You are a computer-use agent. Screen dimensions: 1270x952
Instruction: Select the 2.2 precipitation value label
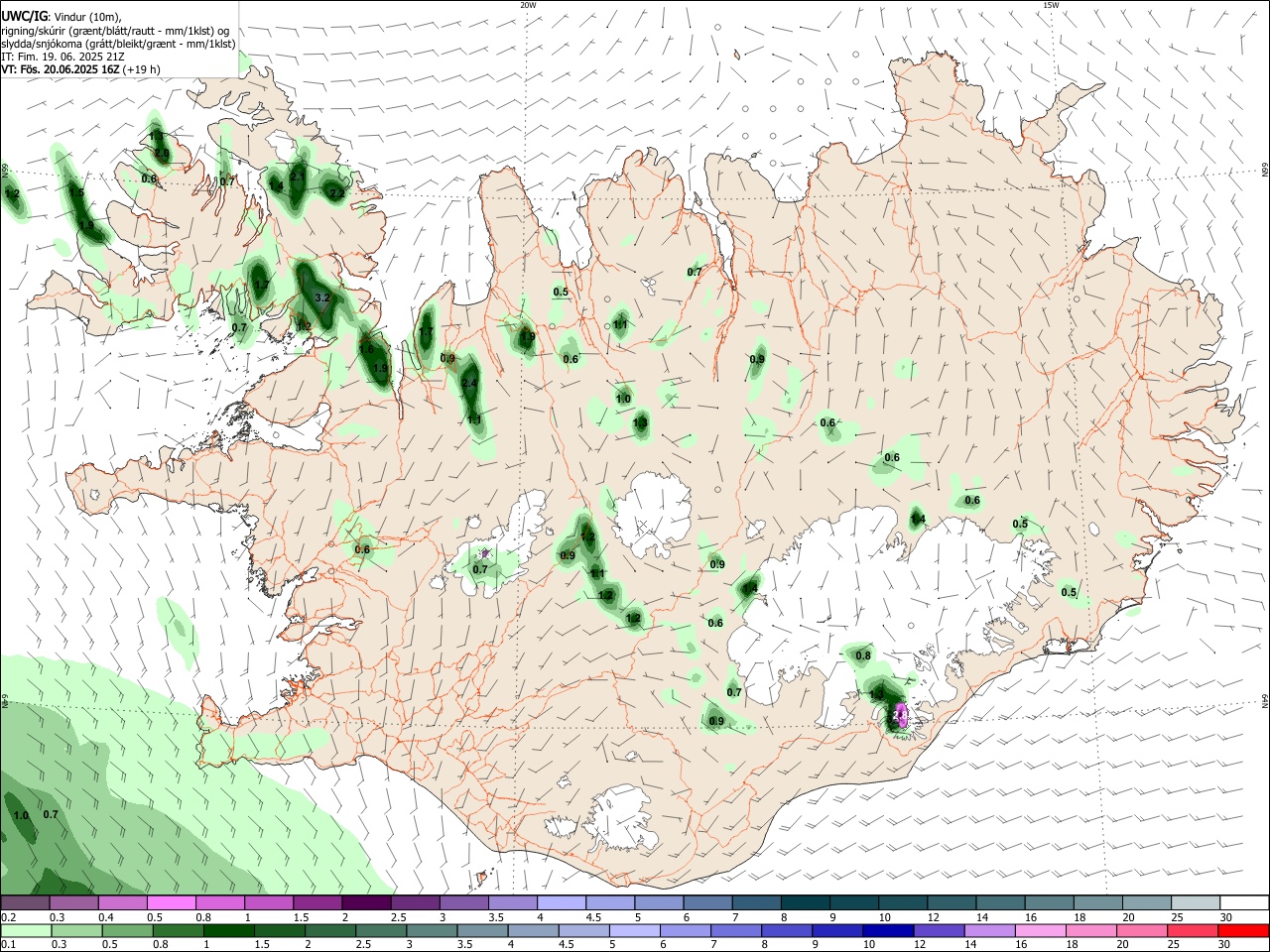pos(337,193)
